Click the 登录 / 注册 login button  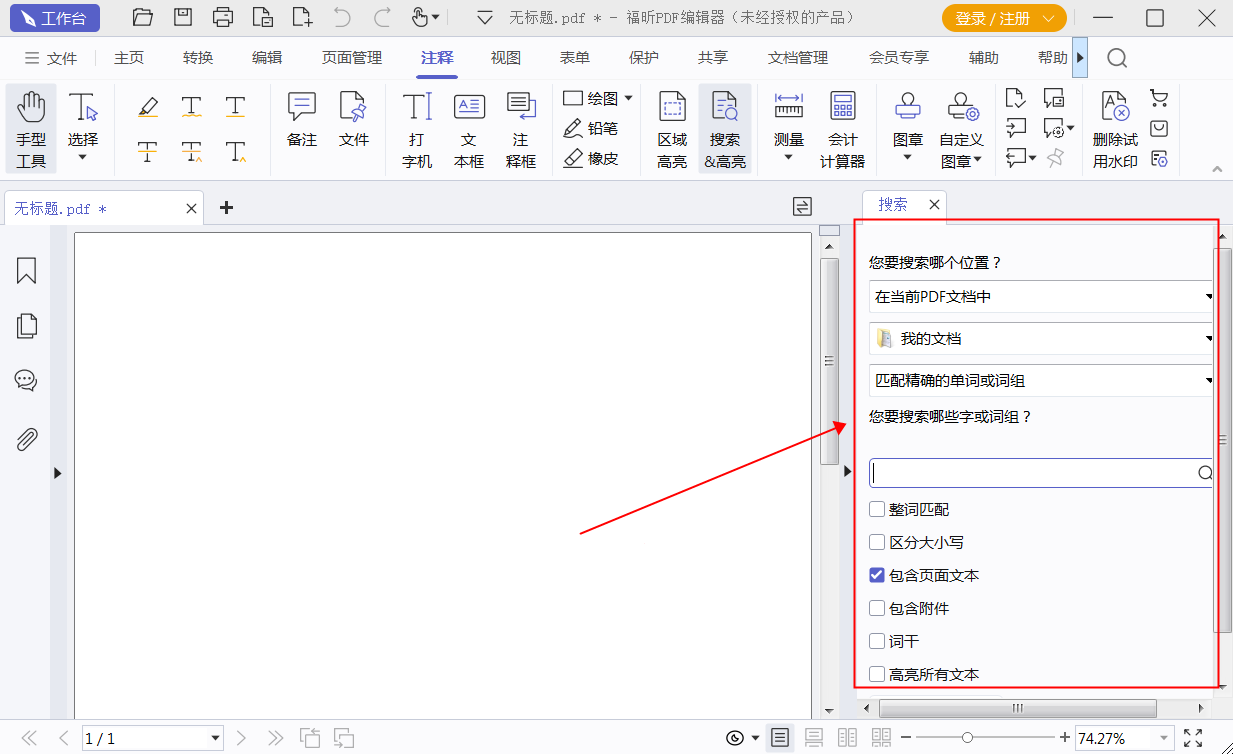(1003, 18)
